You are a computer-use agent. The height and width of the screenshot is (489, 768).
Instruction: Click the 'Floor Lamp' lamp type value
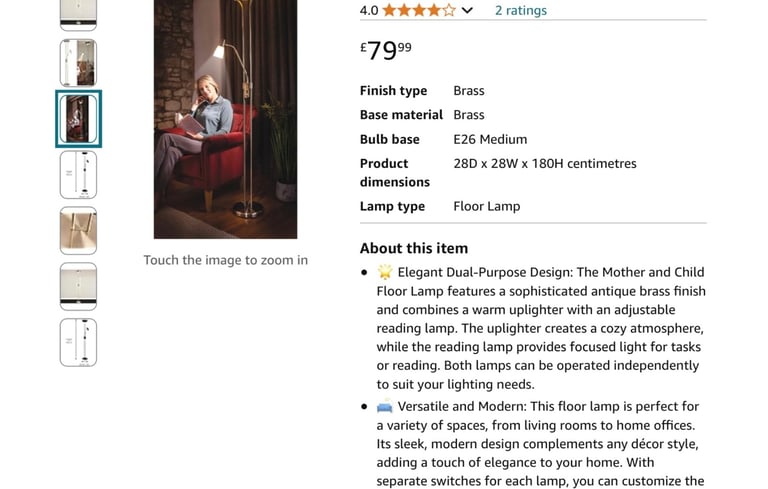tap(486, 206)
